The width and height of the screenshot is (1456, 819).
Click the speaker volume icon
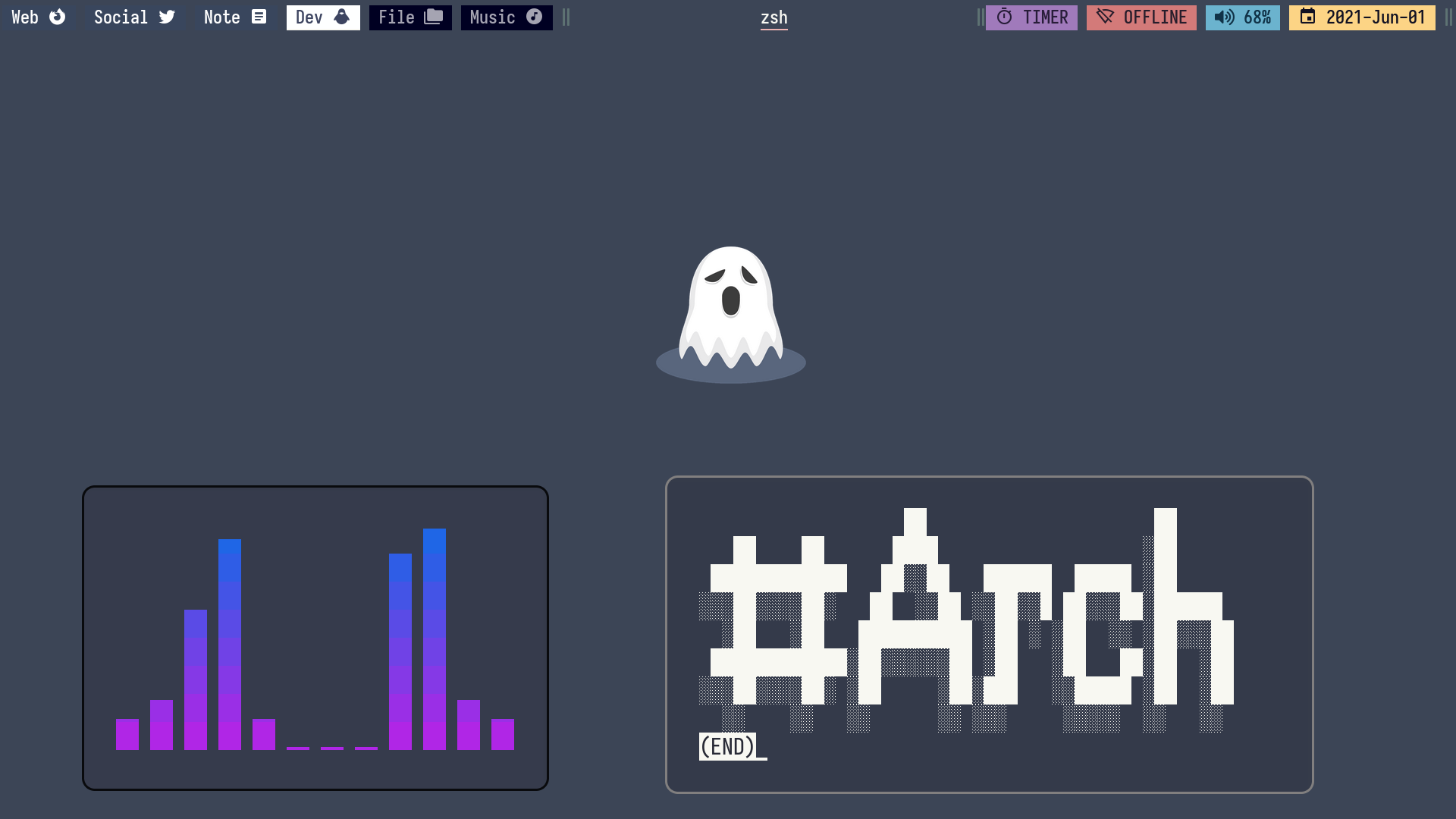click(1224, 17)
